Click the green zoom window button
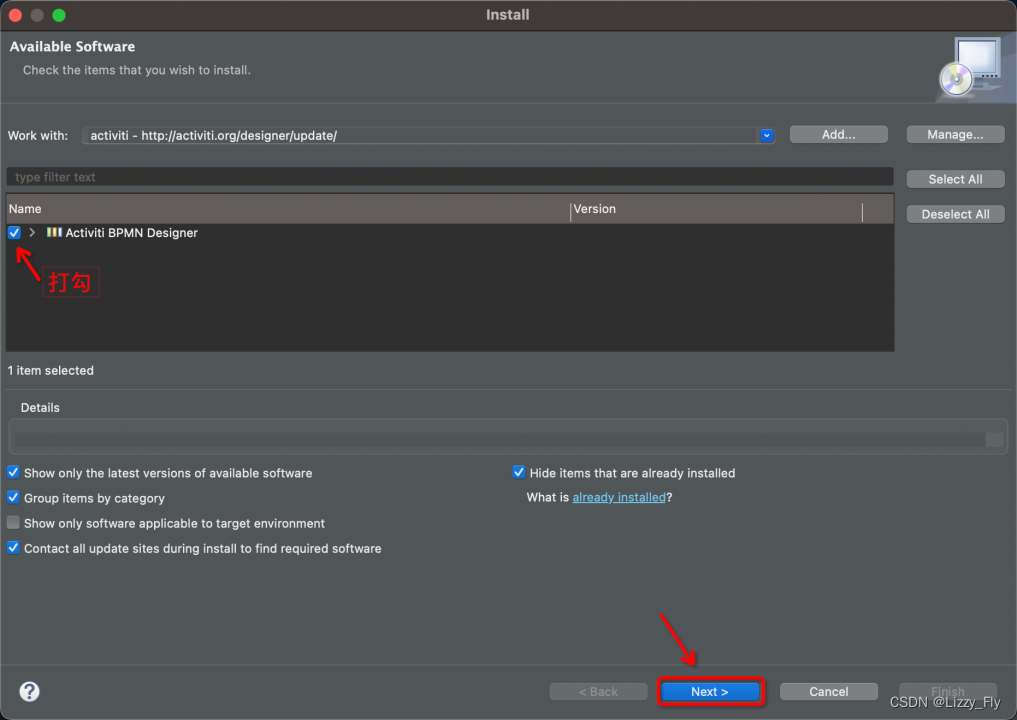 pyautogui.click(x=59, y=15)
